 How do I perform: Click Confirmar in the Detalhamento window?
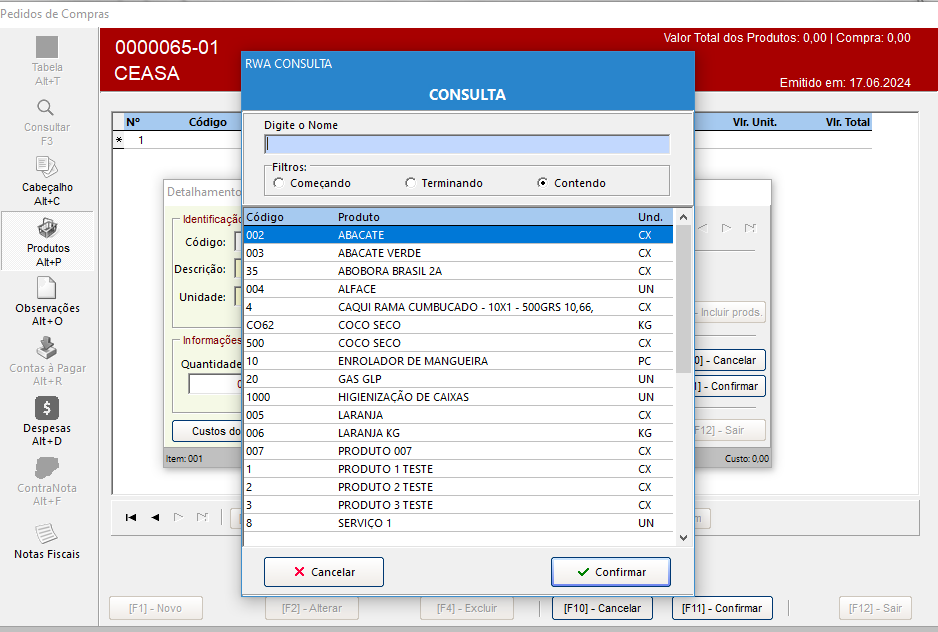click(x=729, y=386)
